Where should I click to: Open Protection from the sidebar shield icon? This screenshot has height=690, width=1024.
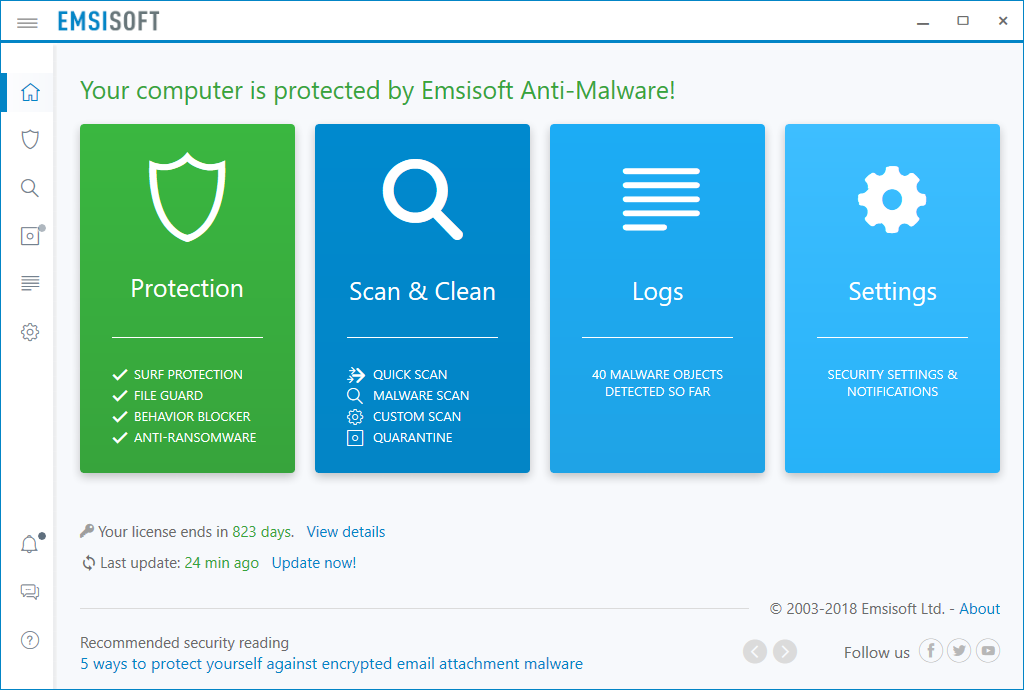pos(30,139)
